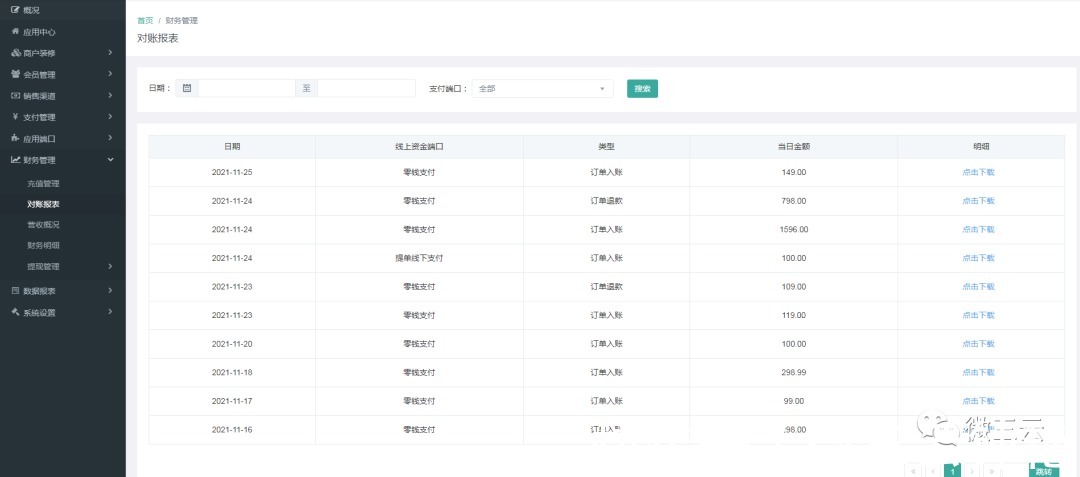1080x477 pixels.
Task: Click the 数据报表 report icon
Action: pos(15,290)
